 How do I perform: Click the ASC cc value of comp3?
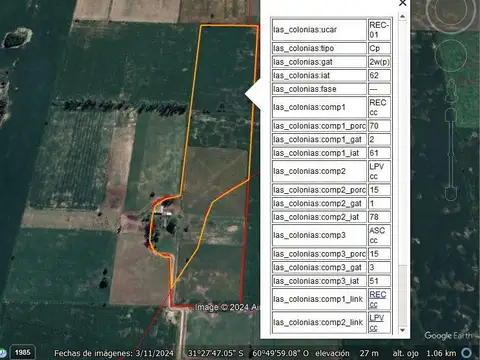(379, 235)
